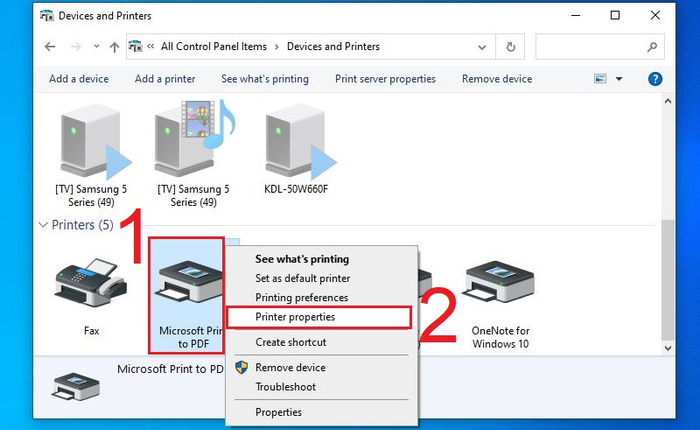Click the shield icon beside Remove device
Image resolution: width=700 pixels, height=430 pixels.
[242, 367]
